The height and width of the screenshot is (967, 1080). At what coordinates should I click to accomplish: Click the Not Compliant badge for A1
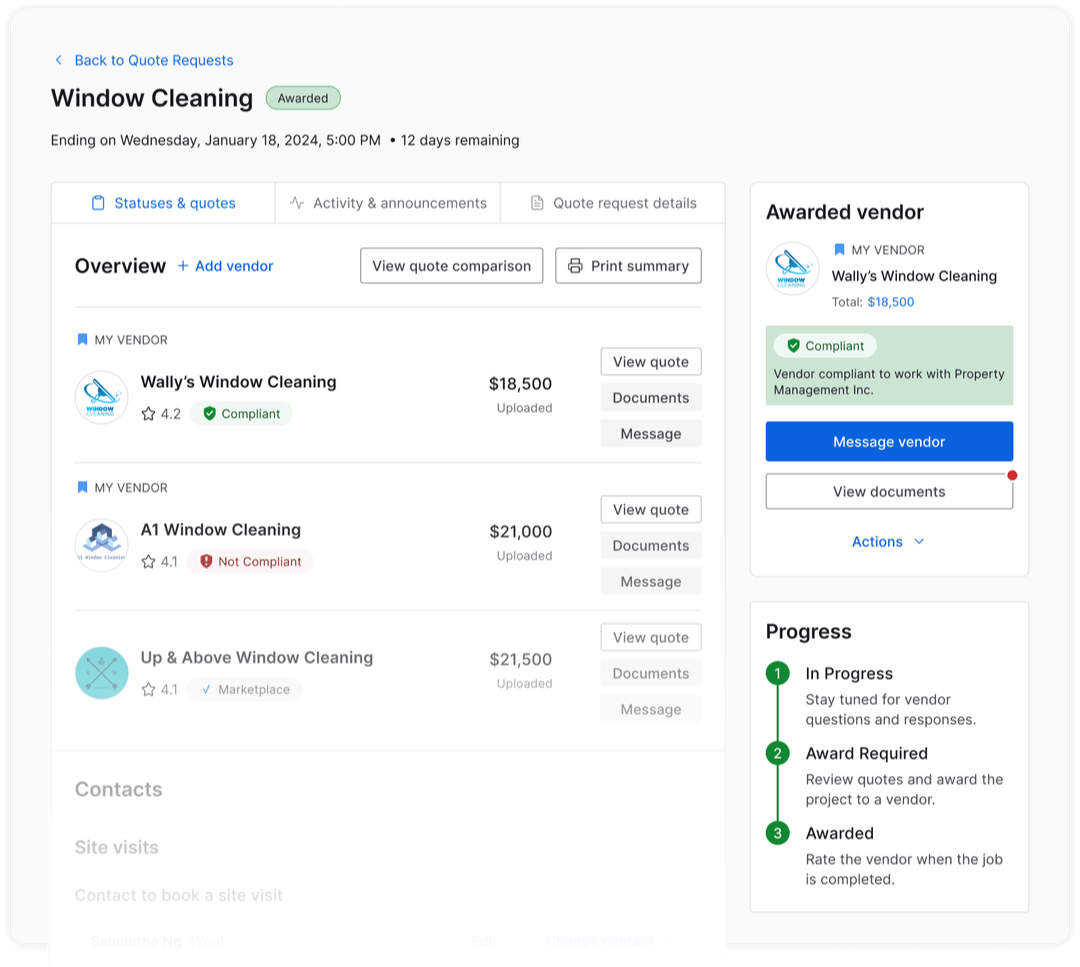(250, 561)
